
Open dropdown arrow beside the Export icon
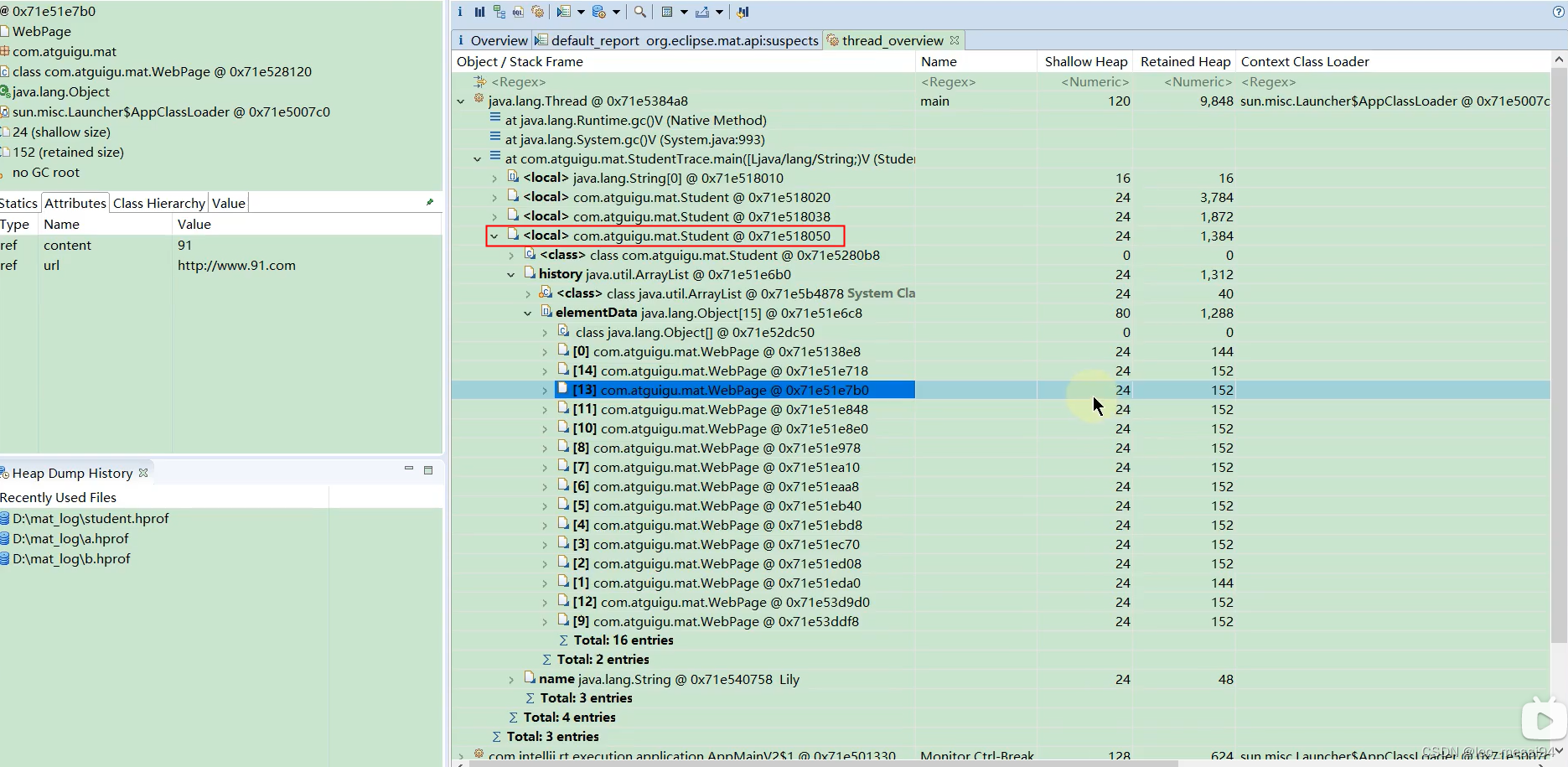[x=719, y=12]
